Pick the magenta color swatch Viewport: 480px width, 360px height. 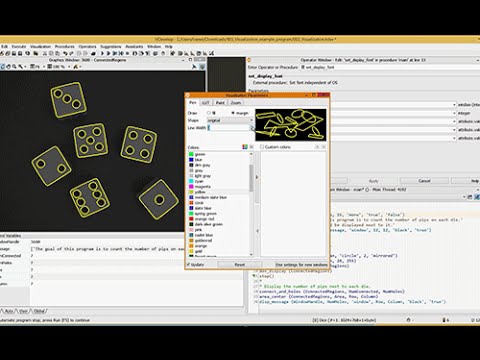[191, 187]
